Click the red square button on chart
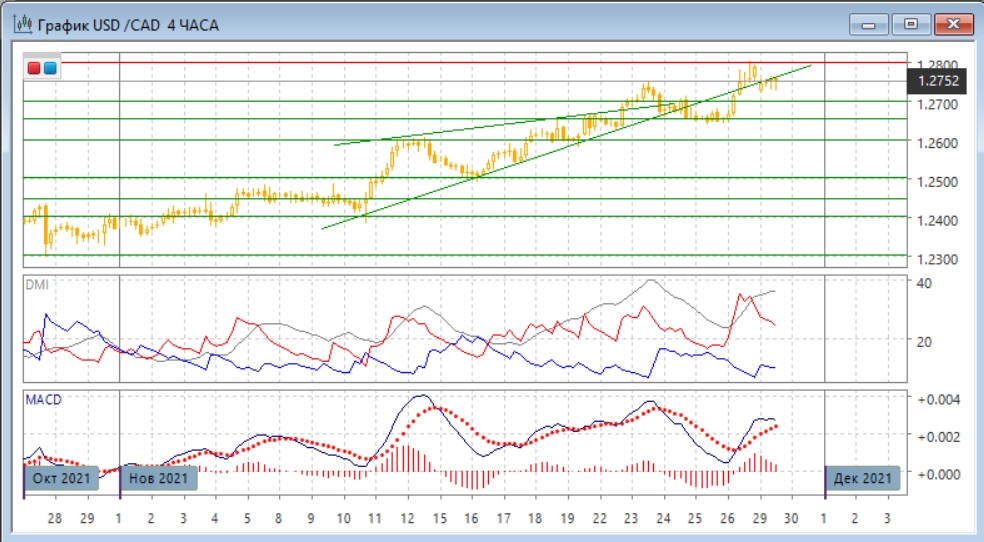The height and width of the screenshot is (542, 984). coord(34,68)
